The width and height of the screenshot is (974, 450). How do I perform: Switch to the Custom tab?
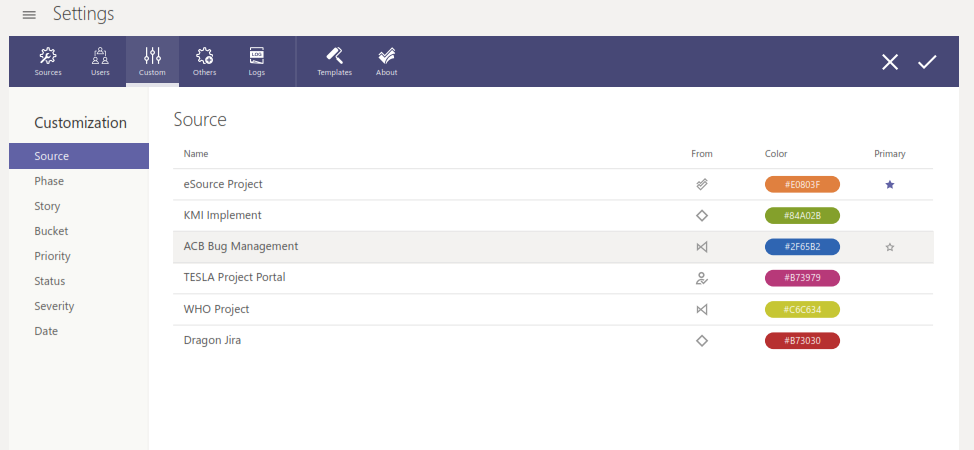[x=152, y=61]
